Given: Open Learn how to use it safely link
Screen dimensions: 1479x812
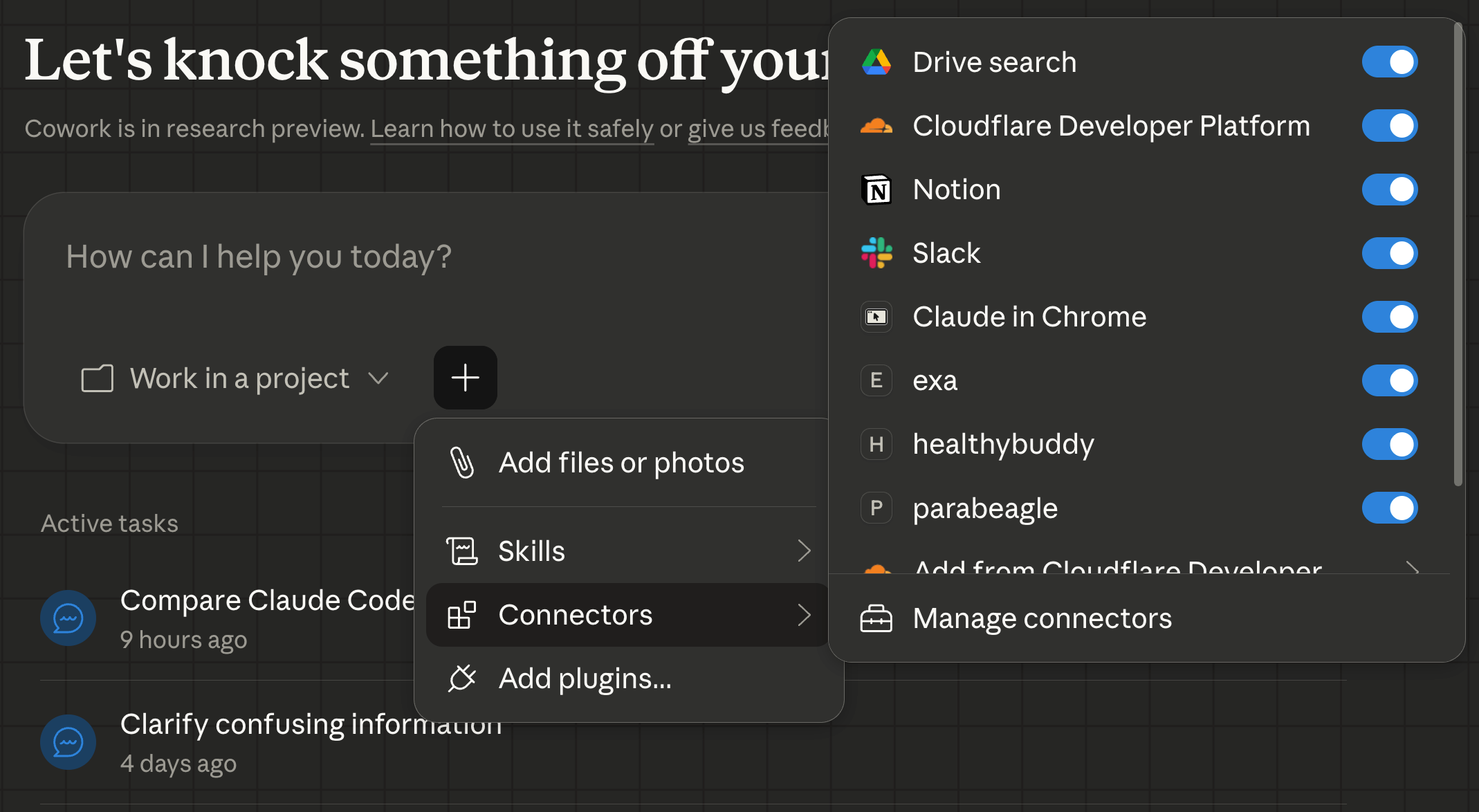Looking at the screenshot, I should [512, 129].
